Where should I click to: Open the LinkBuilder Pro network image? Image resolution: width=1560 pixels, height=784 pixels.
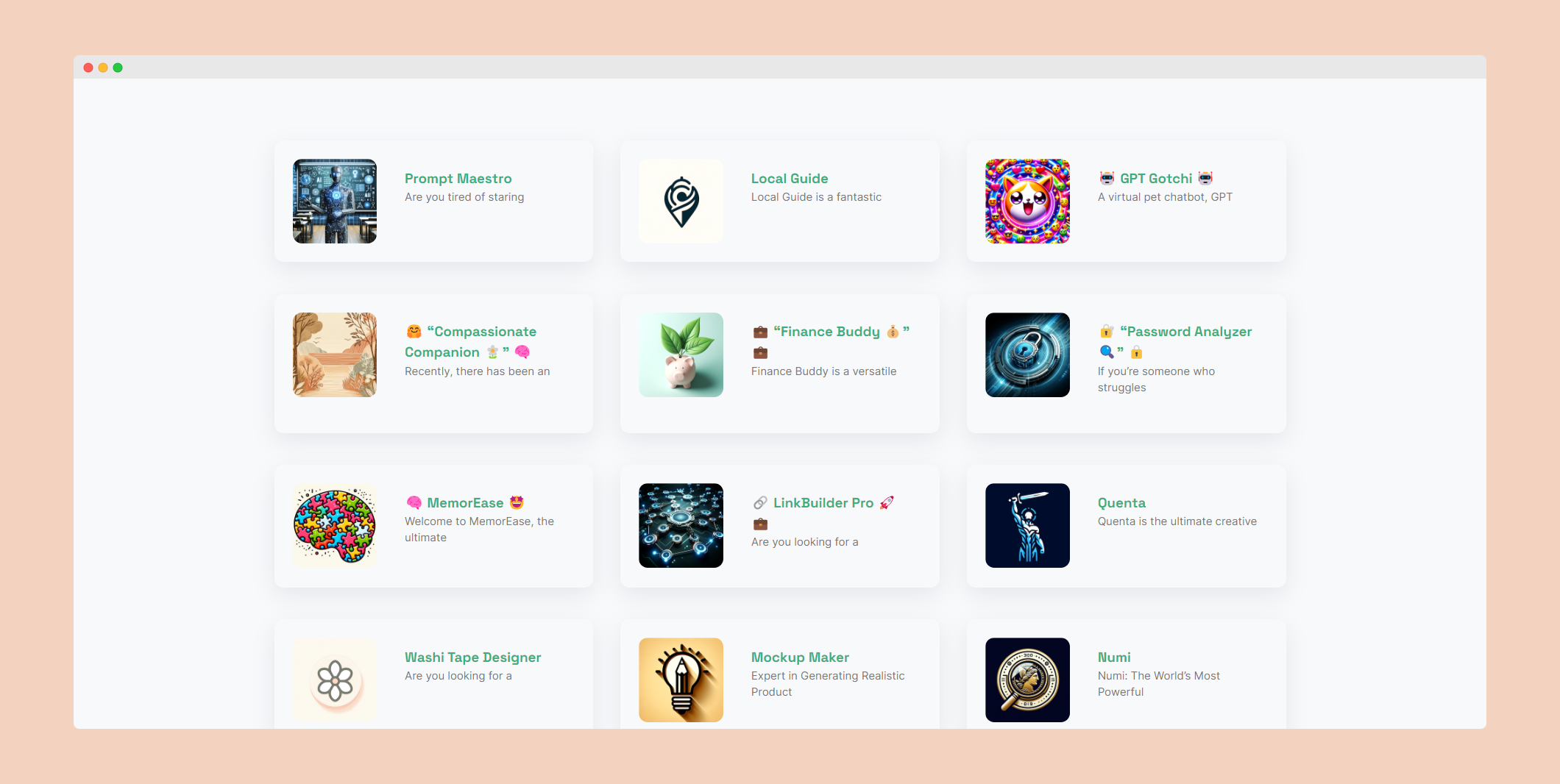(x=681, y=525)
